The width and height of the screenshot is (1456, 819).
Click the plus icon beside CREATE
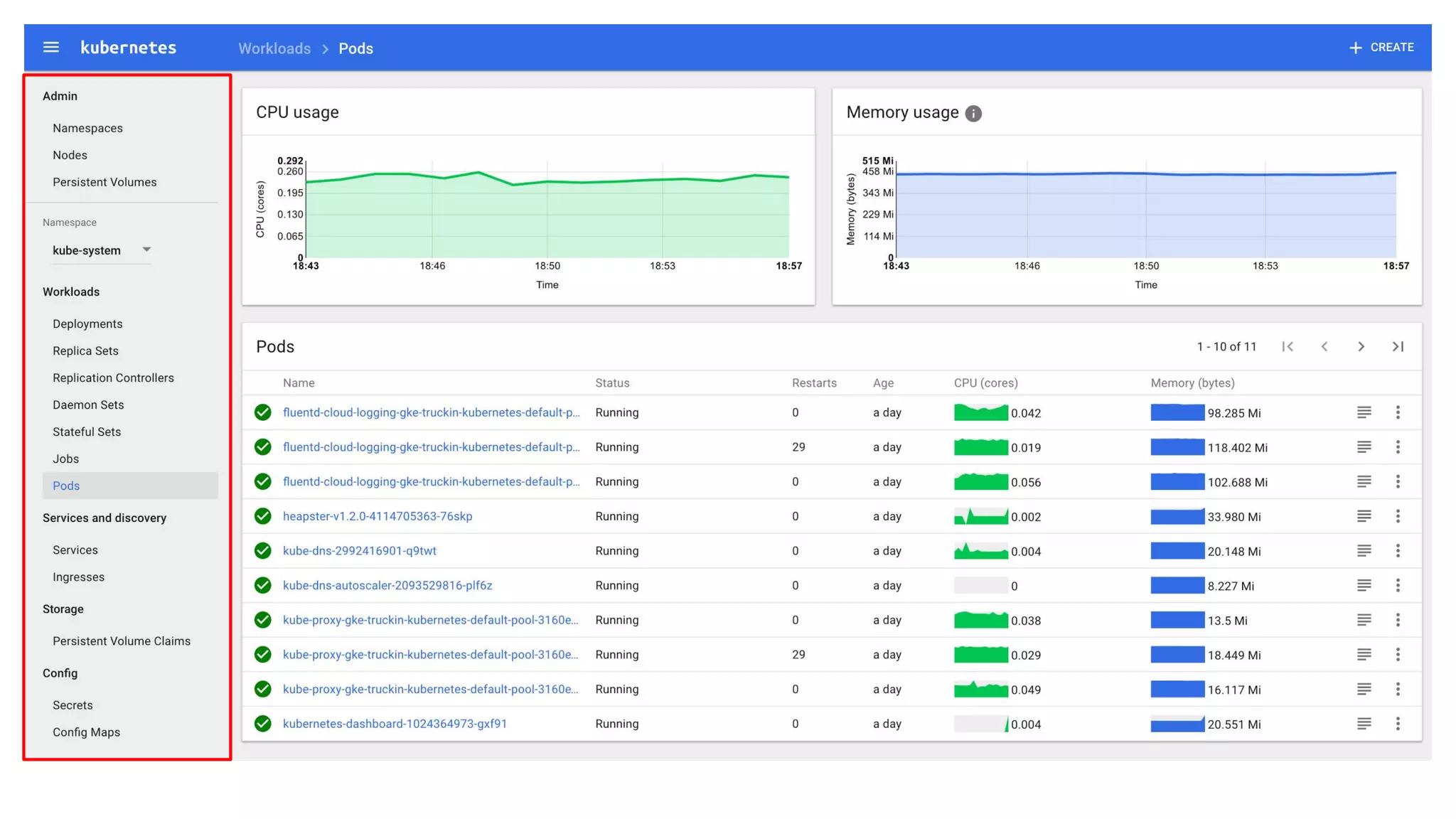(1355, 48)
